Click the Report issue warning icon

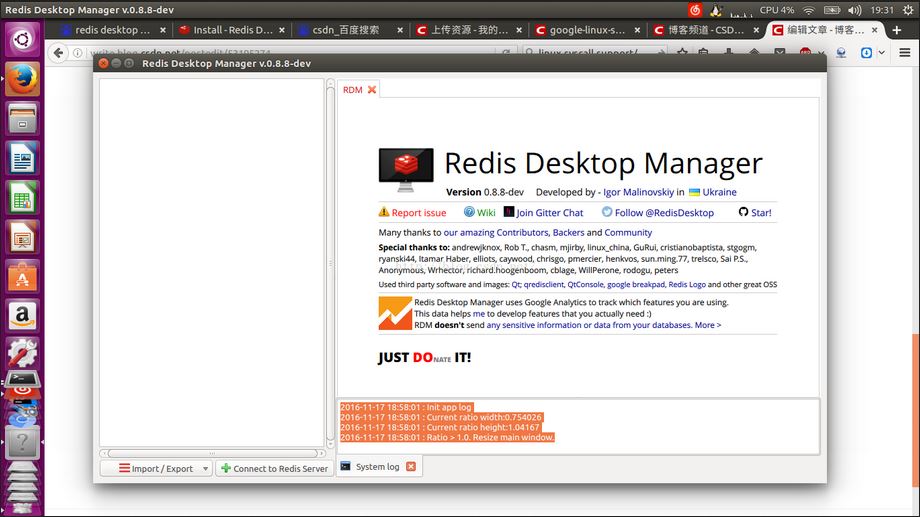pyautogui.click(x=384, y=212)
